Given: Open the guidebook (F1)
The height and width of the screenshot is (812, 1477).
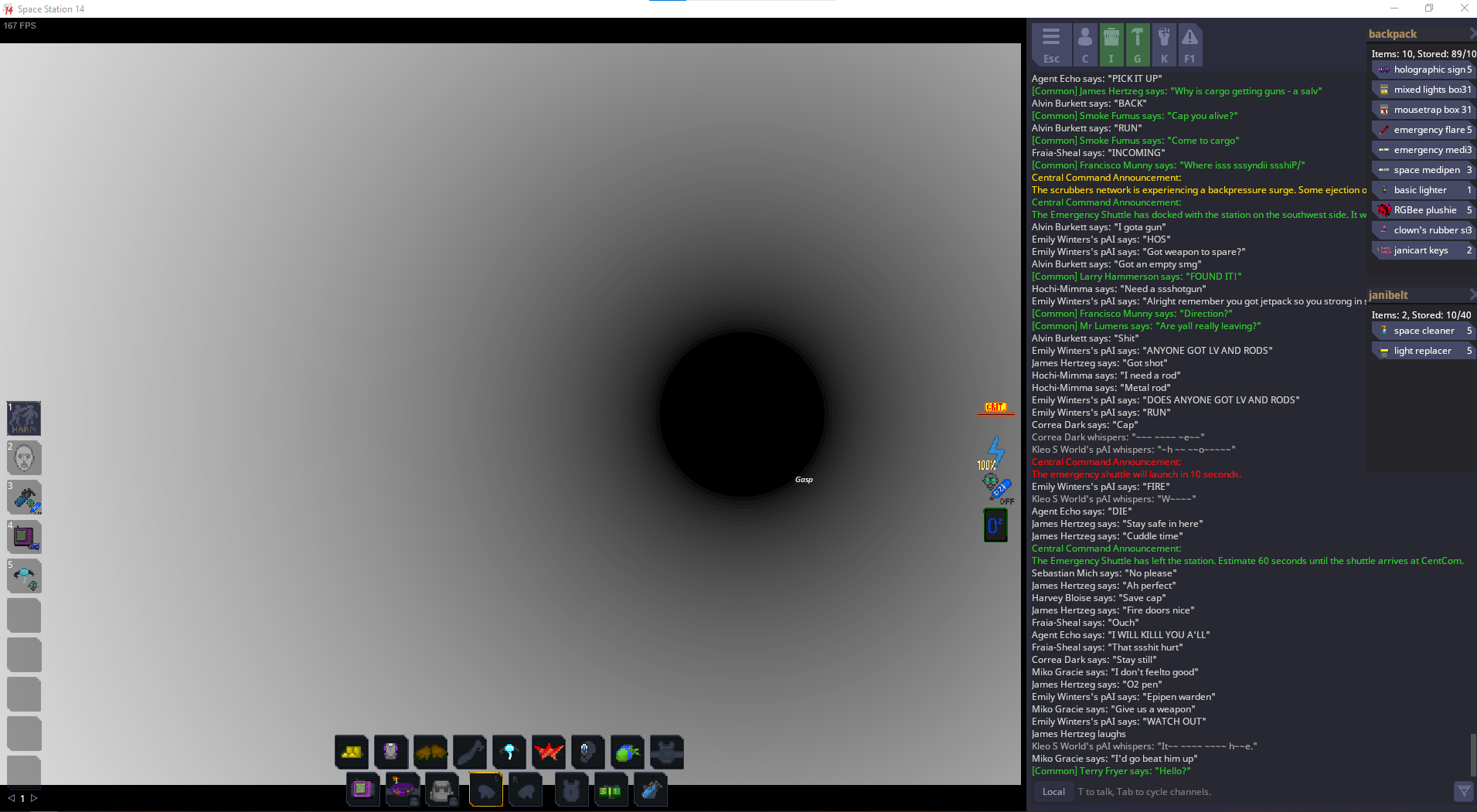Looking at the screenshot, I should tap(1190, 44).
